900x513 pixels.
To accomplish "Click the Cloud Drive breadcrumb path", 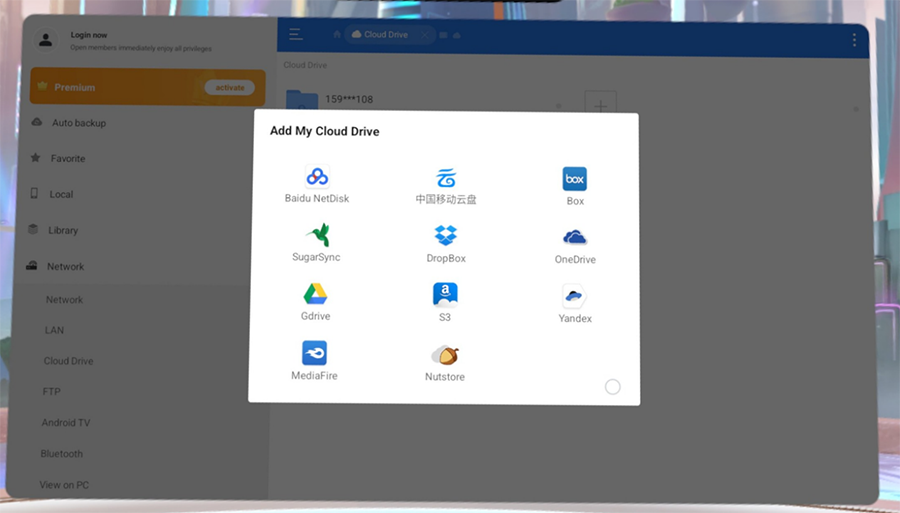I will coord(305,65).
